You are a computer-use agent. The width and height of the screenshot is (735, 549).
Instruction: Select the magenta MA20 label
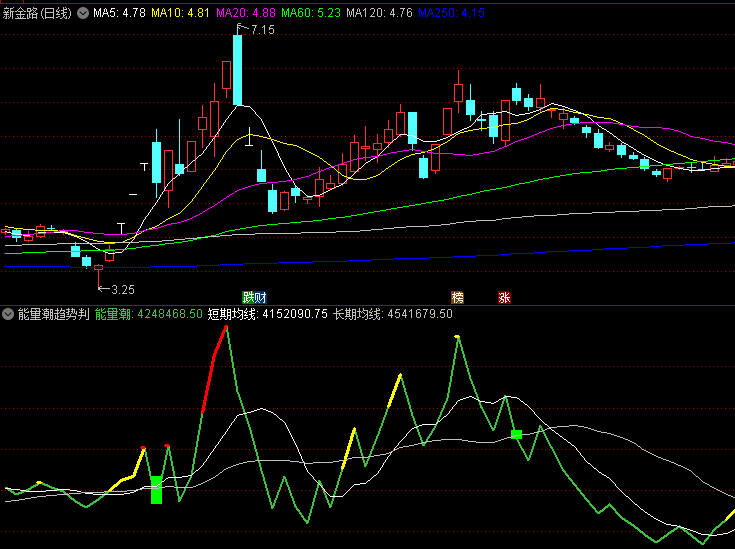click(249, 12)
